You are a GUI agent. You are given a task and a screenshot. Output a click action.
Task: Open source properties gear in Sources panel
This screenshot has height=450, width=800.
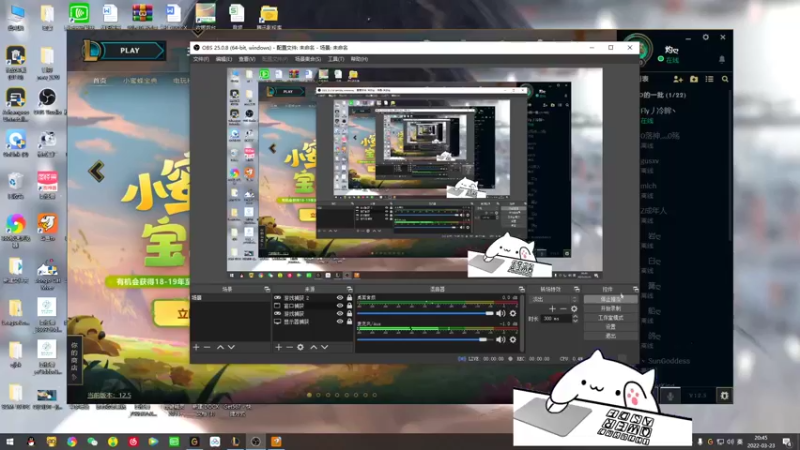[x=301, y=347]
